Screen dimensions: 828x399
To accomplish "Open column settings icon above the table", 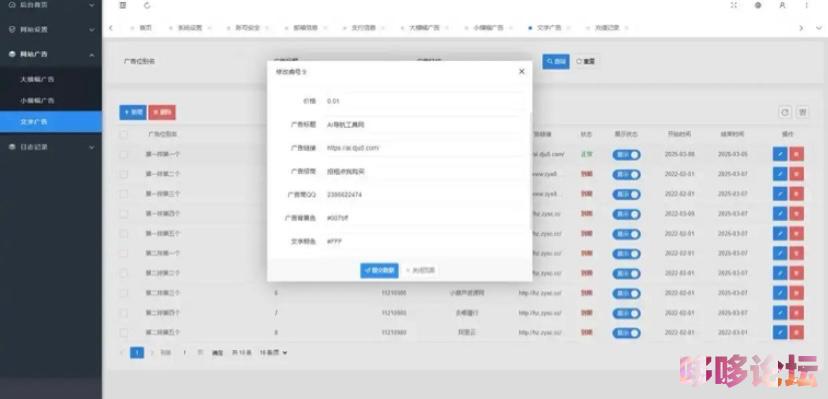I will [x=802, y=112].
